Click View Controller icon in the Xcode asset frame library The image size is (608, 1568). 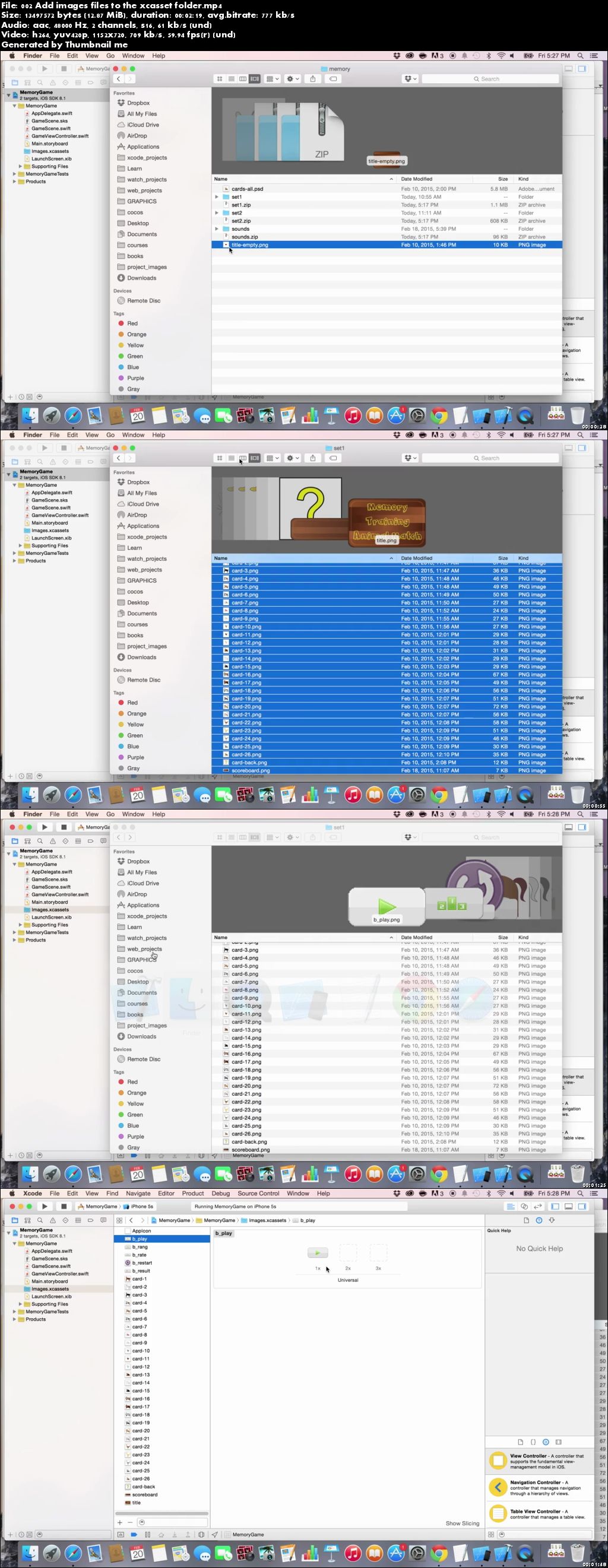498,1459
